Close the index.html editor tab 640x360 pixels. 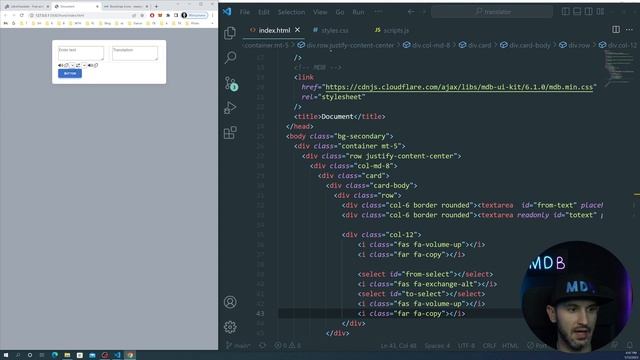tap(298, 30)
